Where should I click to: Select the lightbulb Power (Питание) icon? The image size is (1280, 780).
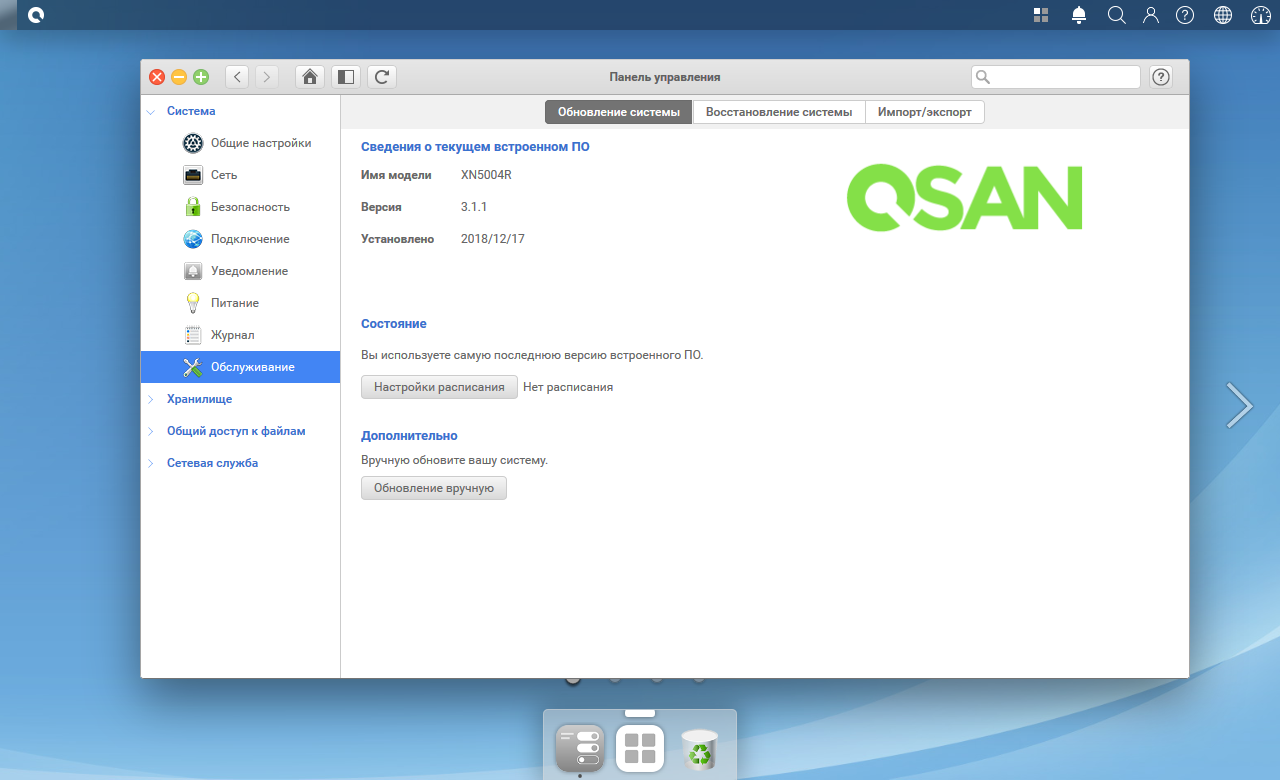193,303
